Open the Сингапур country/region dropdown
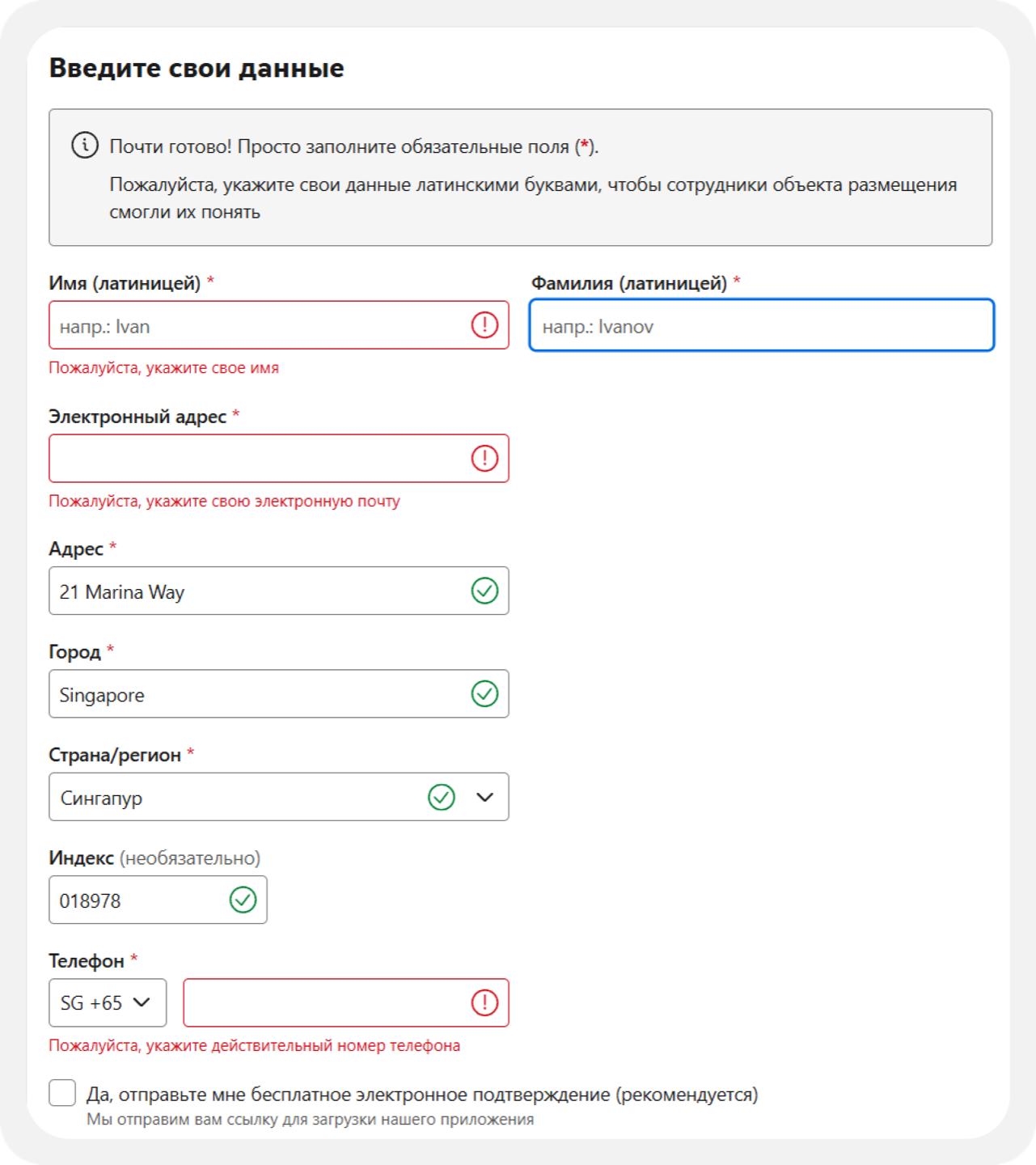The image size is (1036, 1165). (279, 797)
